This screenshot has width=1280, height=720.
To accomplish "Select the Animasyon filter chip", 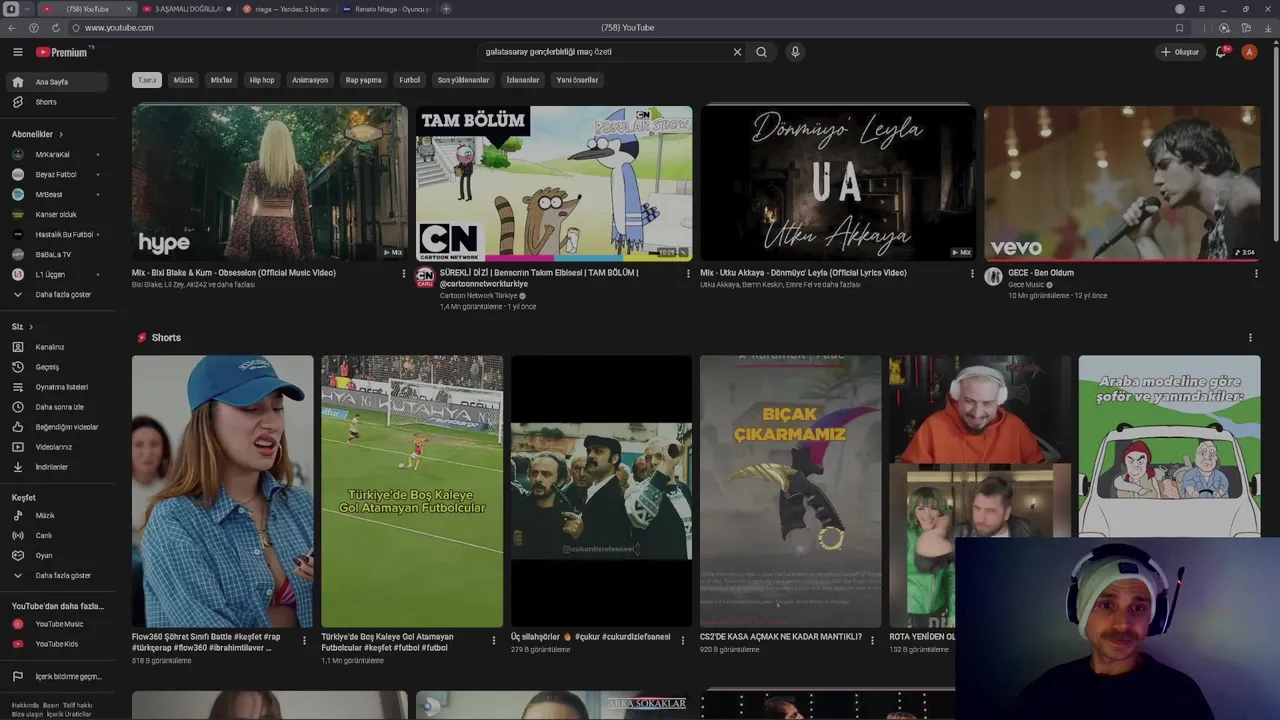I will (310, 80).
